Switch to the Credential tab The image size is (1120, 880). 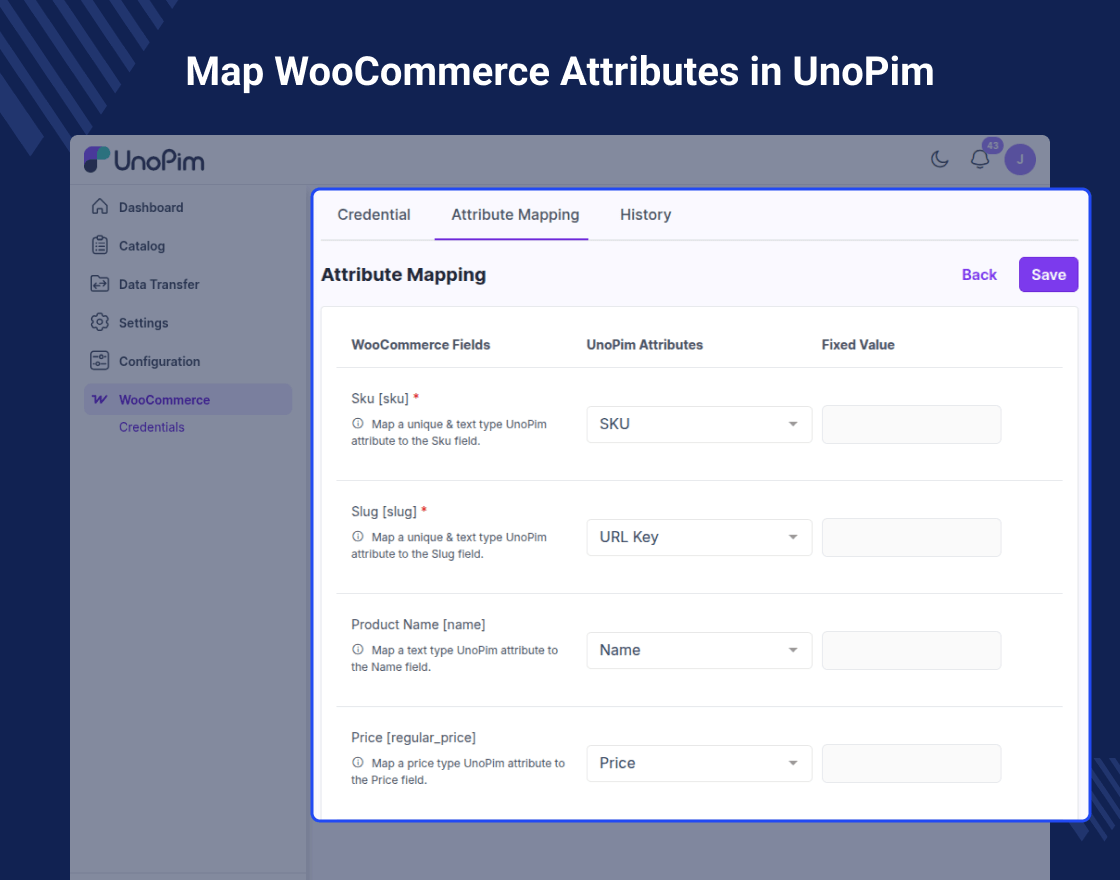coord(374,215)
